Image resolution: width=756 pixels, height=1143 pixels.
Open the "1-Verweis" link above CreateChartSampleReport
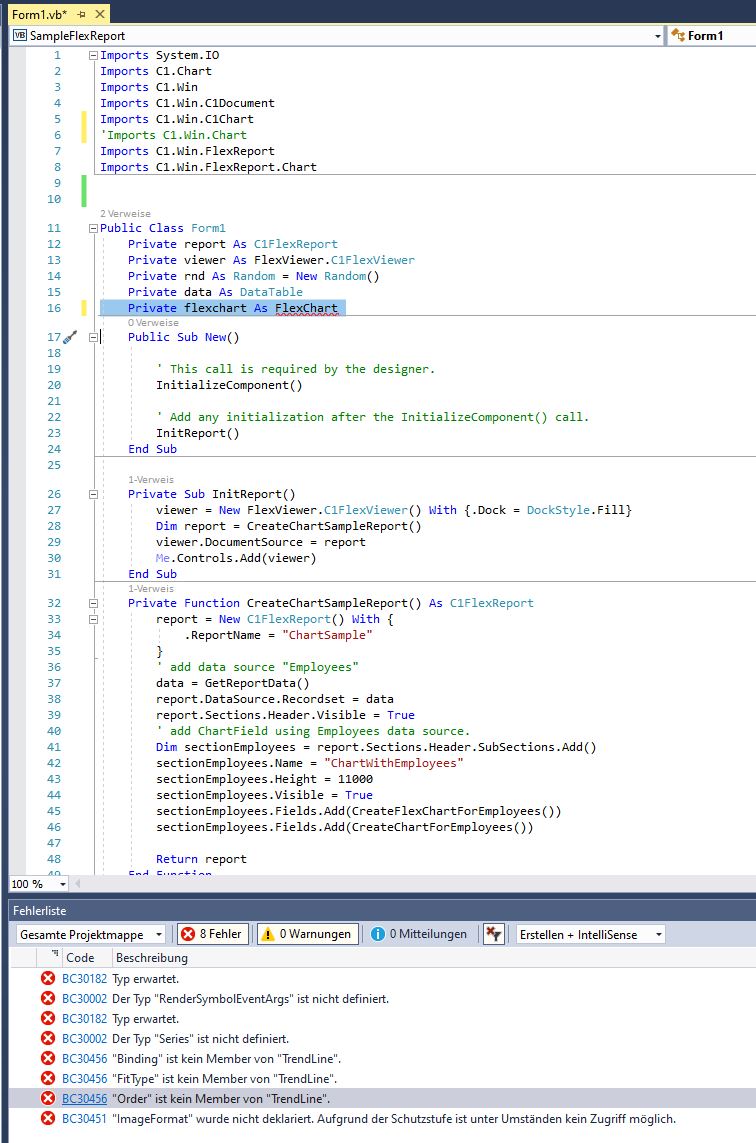[151, 588]
